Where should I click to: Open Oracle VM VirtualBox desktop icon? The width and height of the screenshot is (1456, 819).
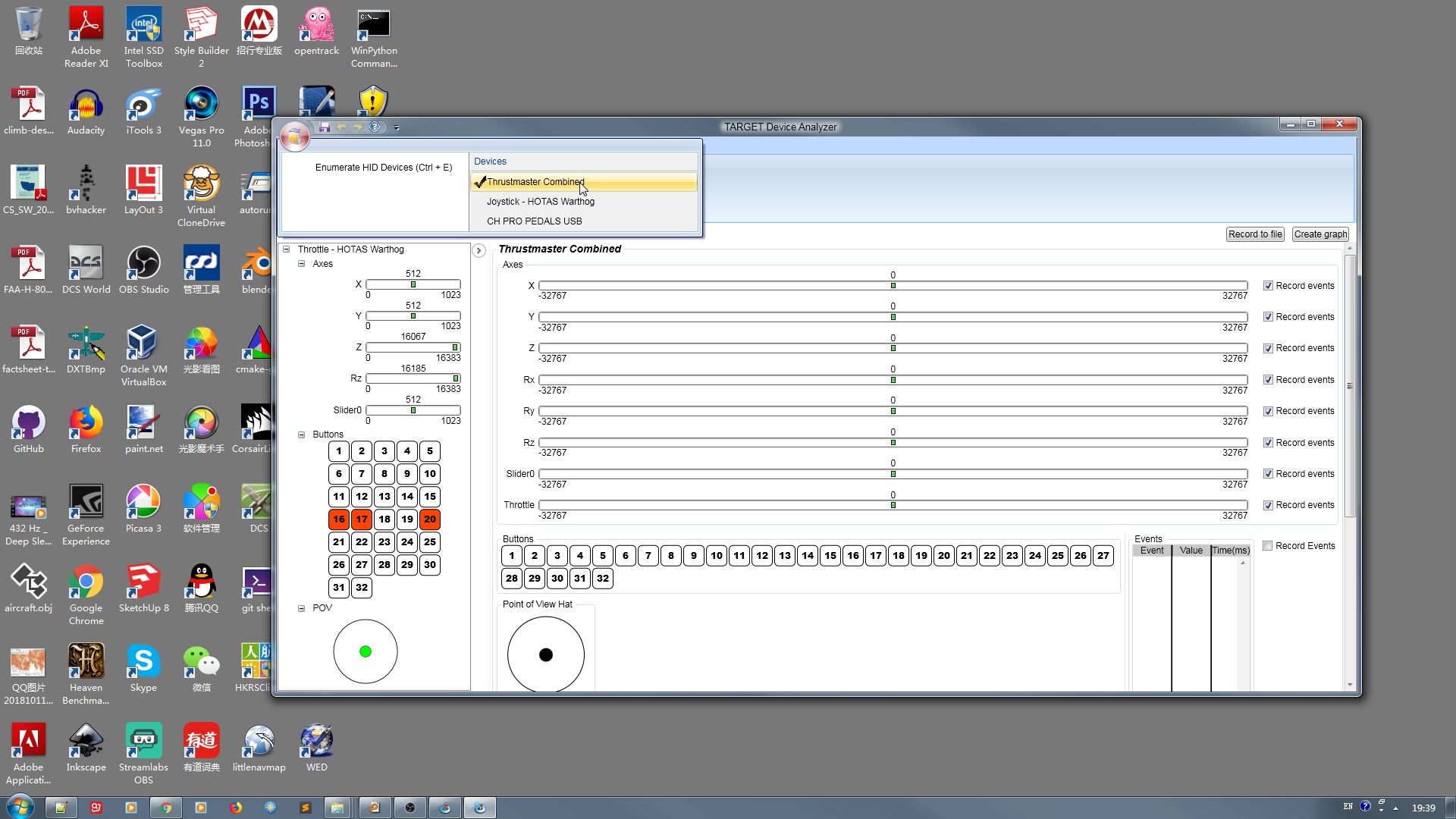click(x=144, y=356)
